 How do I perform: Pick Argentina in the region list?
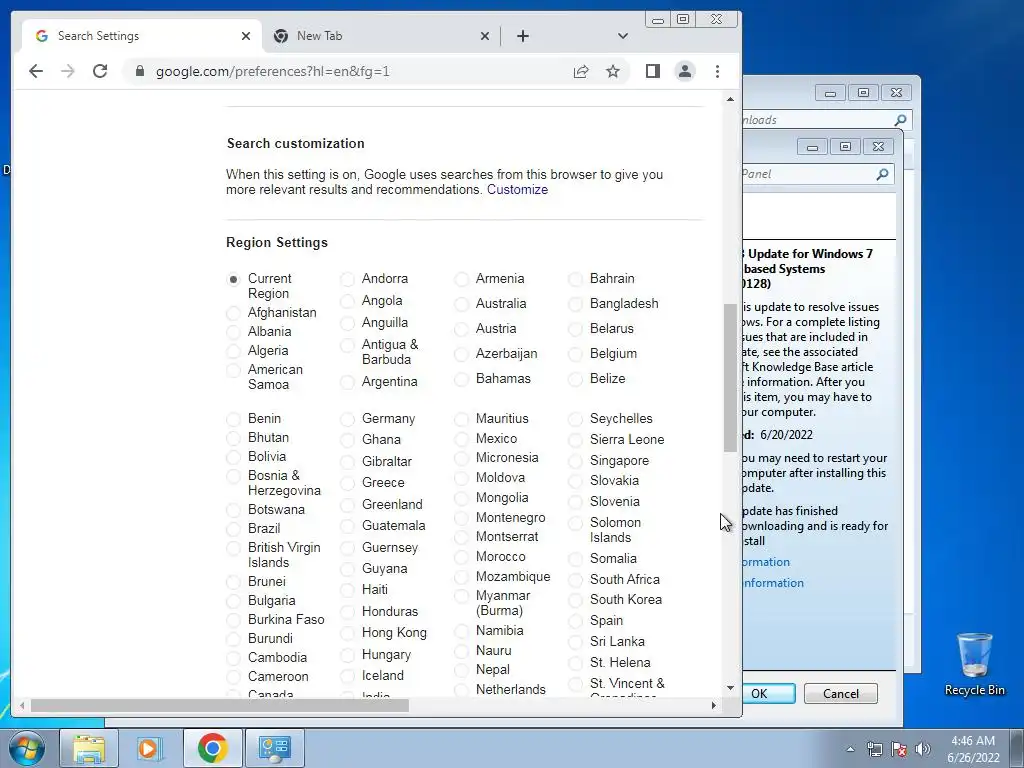click(x=347, y=382)
